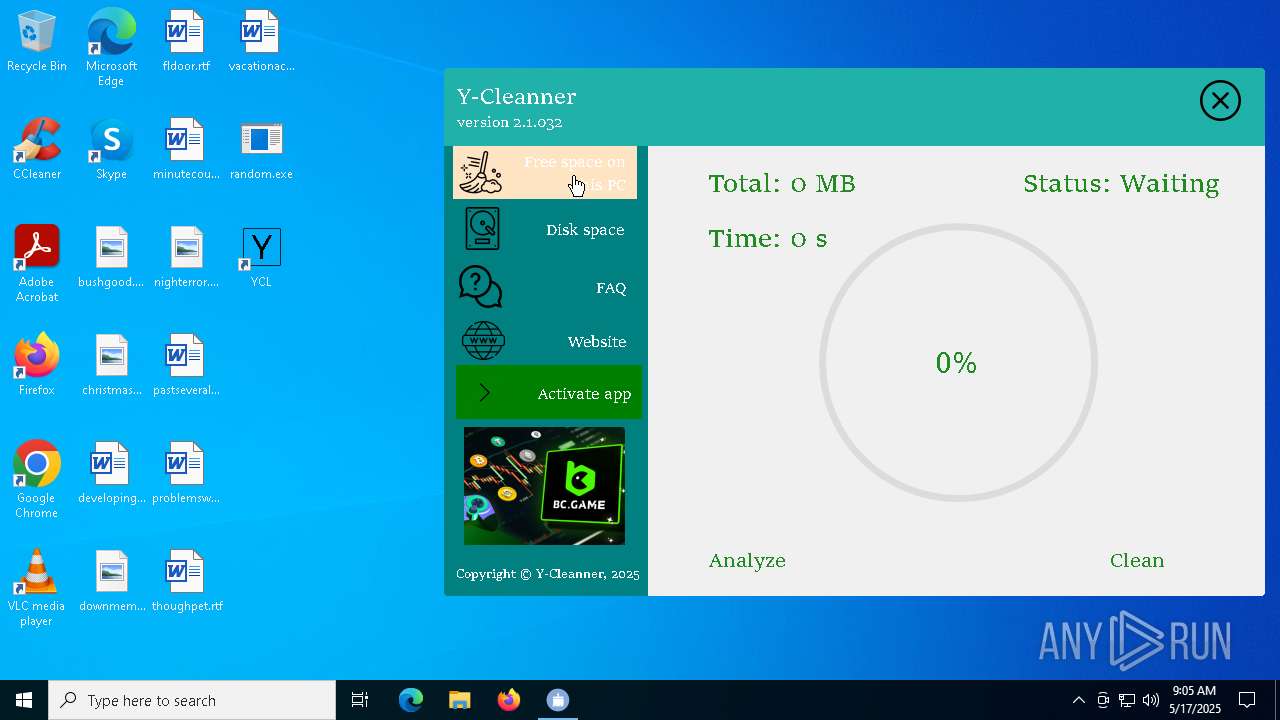This screenshot has height=720, width=1280.
Task: Click the network tray icon
Action: pyautogui.click(x=1127, y=700)
